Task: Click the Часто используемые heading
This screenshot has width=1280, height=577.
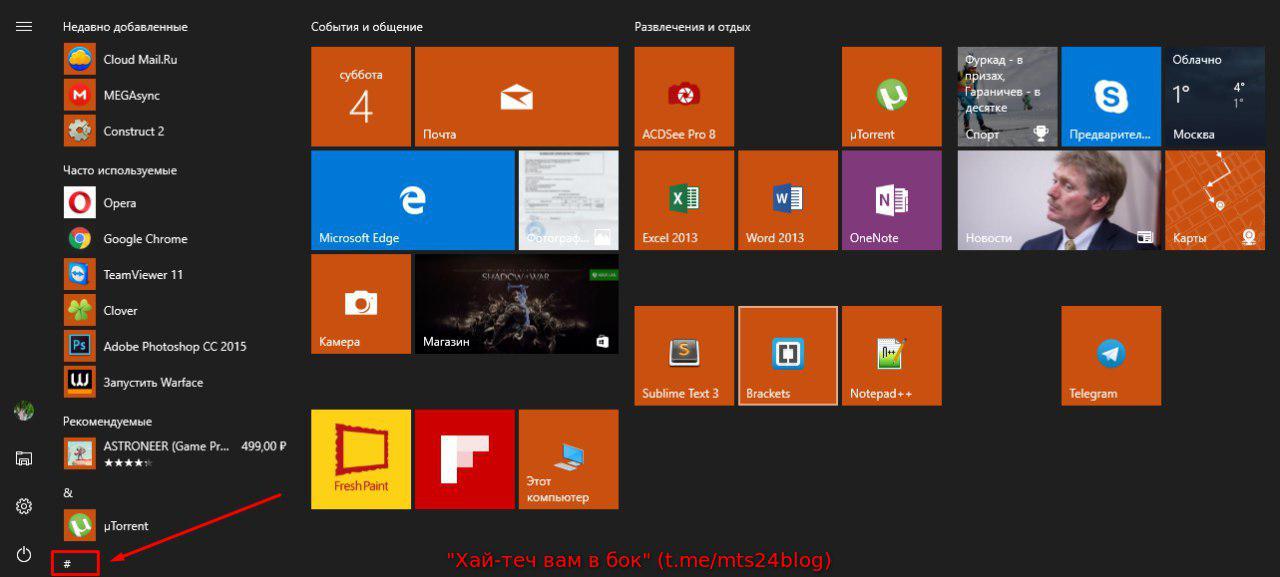Action: pos(120,171)
